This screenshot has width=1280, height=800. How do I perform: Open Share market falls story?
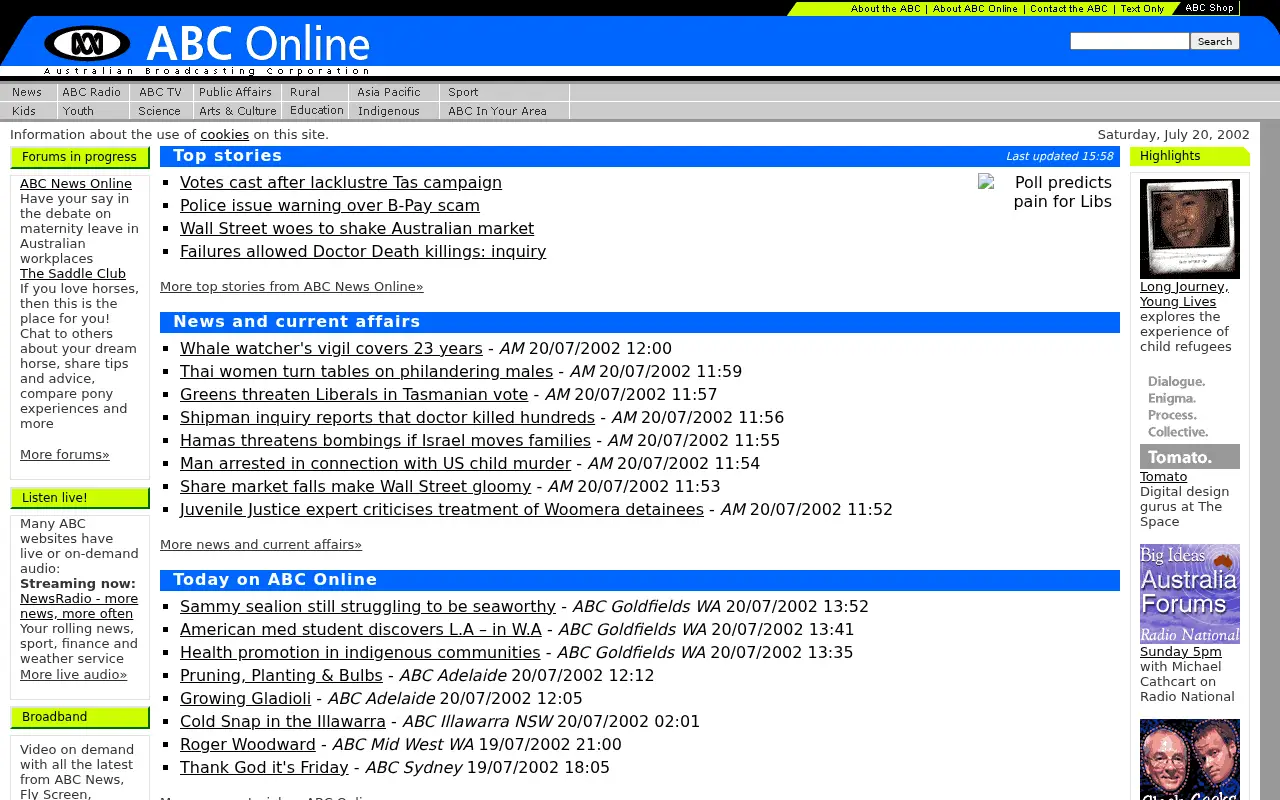point(355,486)
